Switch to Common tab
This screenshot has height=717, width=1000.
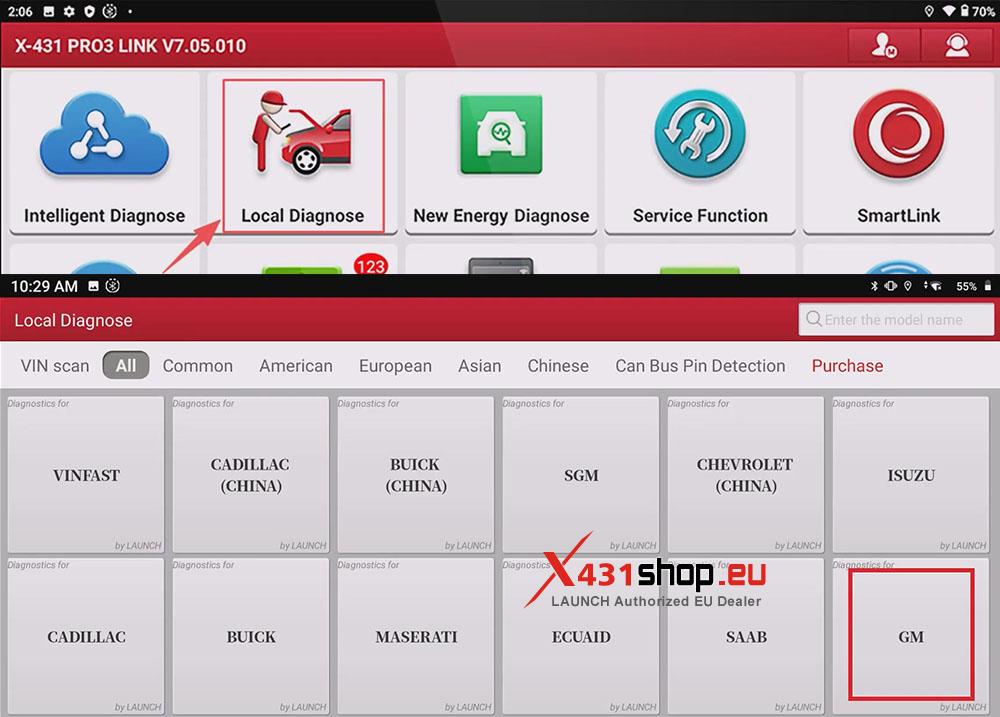click(x=198, y=366)
